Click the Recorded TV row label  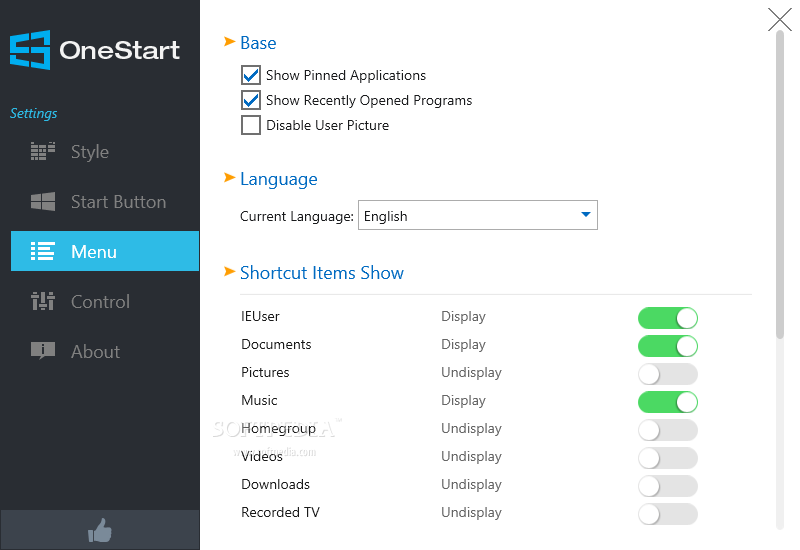tap(280, 512)
